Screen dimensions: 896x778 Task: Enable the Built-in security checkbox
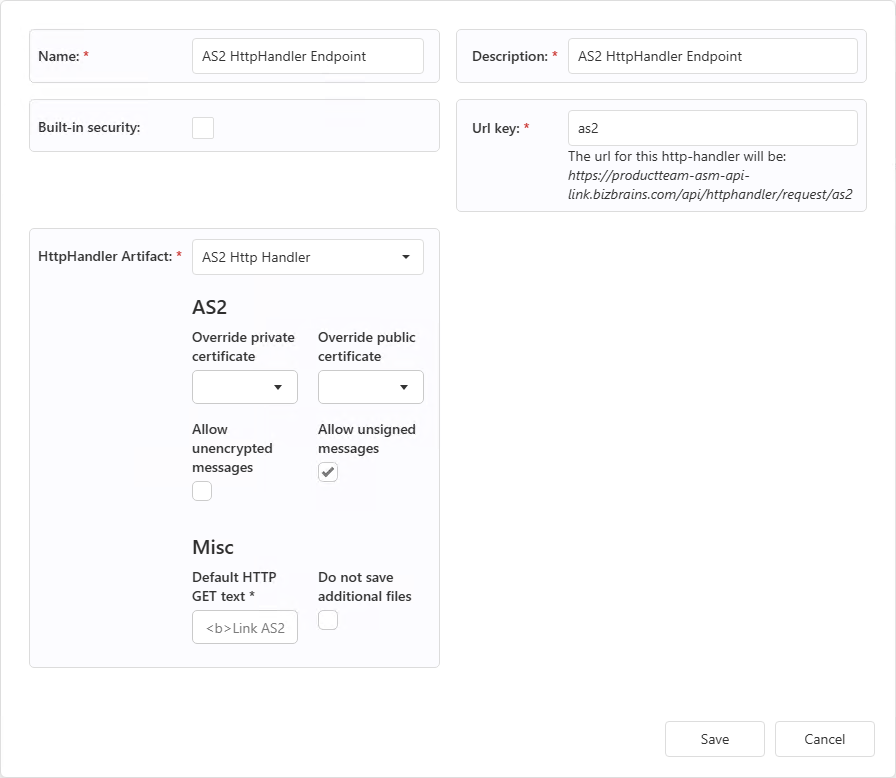[202, 127]
